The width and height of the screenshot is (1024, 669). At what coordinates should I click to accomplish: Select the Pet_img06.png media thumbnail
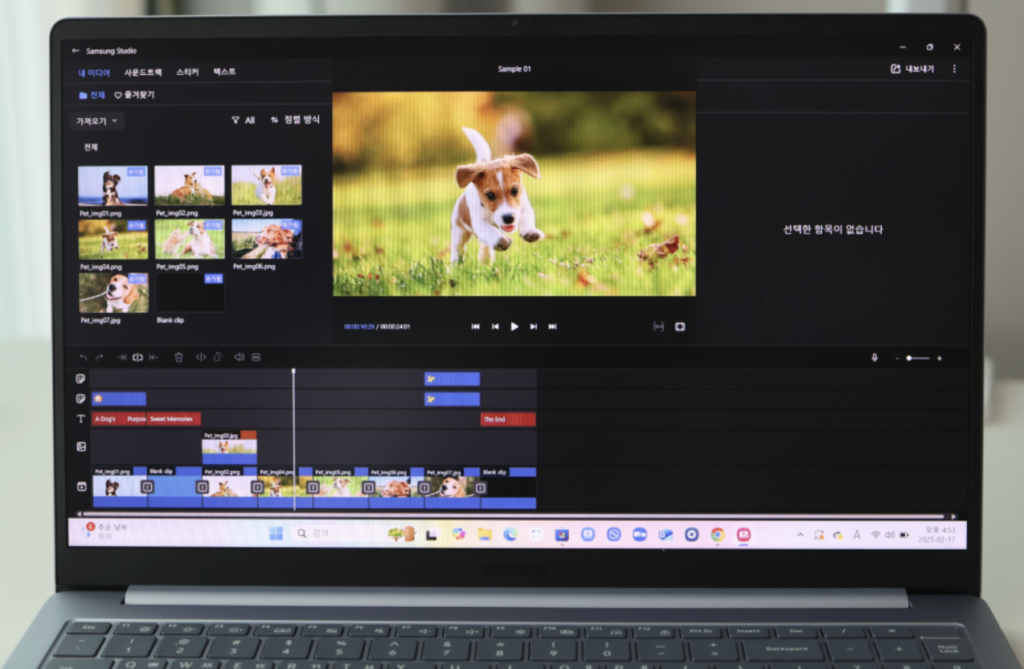266,239
